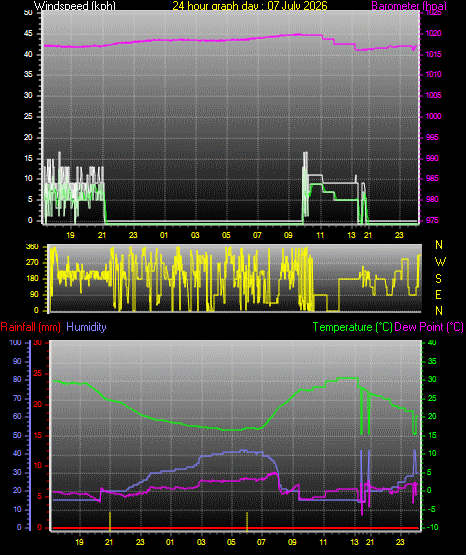The width and height of the screenshot is (466, 555).
Task: Click the yellow tick marker above the first 21 on rainfall chart
Action: point(110,521)
